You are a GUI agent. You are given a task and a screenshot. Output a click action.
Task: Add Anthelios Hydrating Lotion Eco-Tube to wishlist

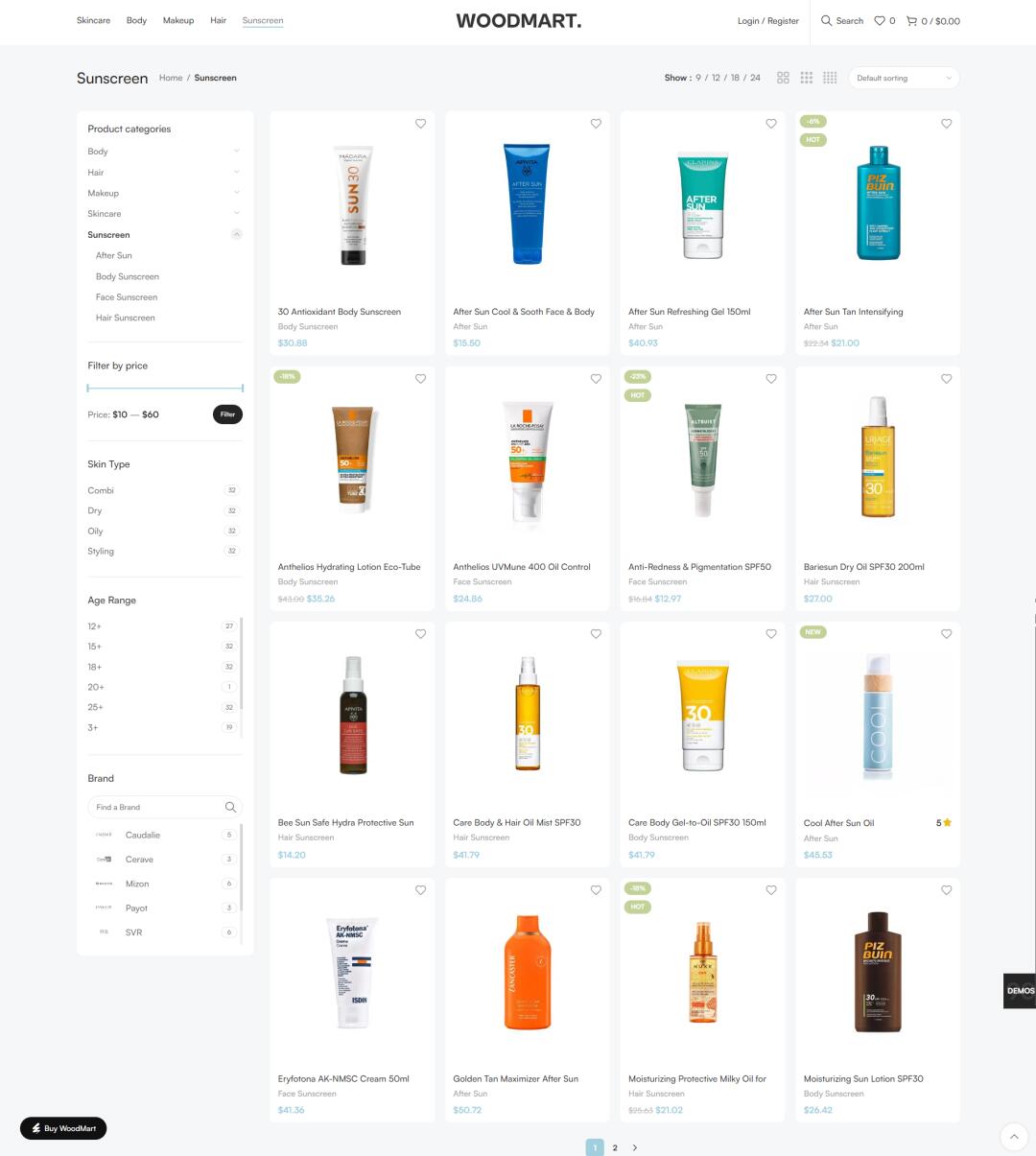pos(420,379)
